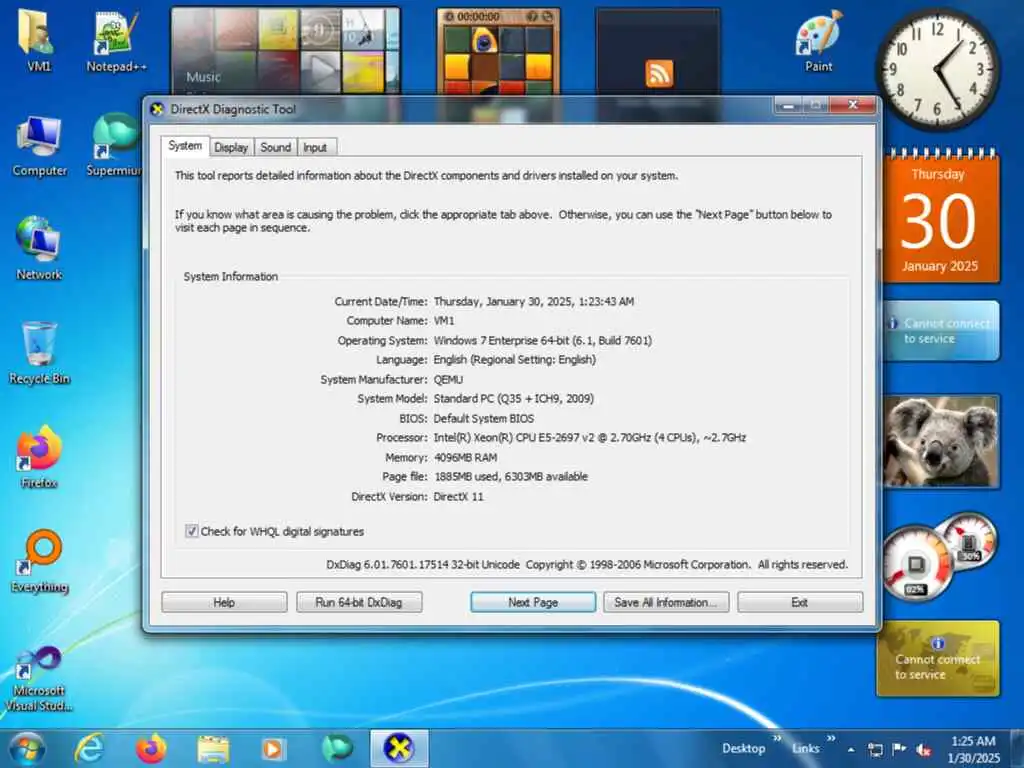Open Supermium from the taskbar
The height and width of the screenshot is (768, 1024).
(x=337, y=748)
